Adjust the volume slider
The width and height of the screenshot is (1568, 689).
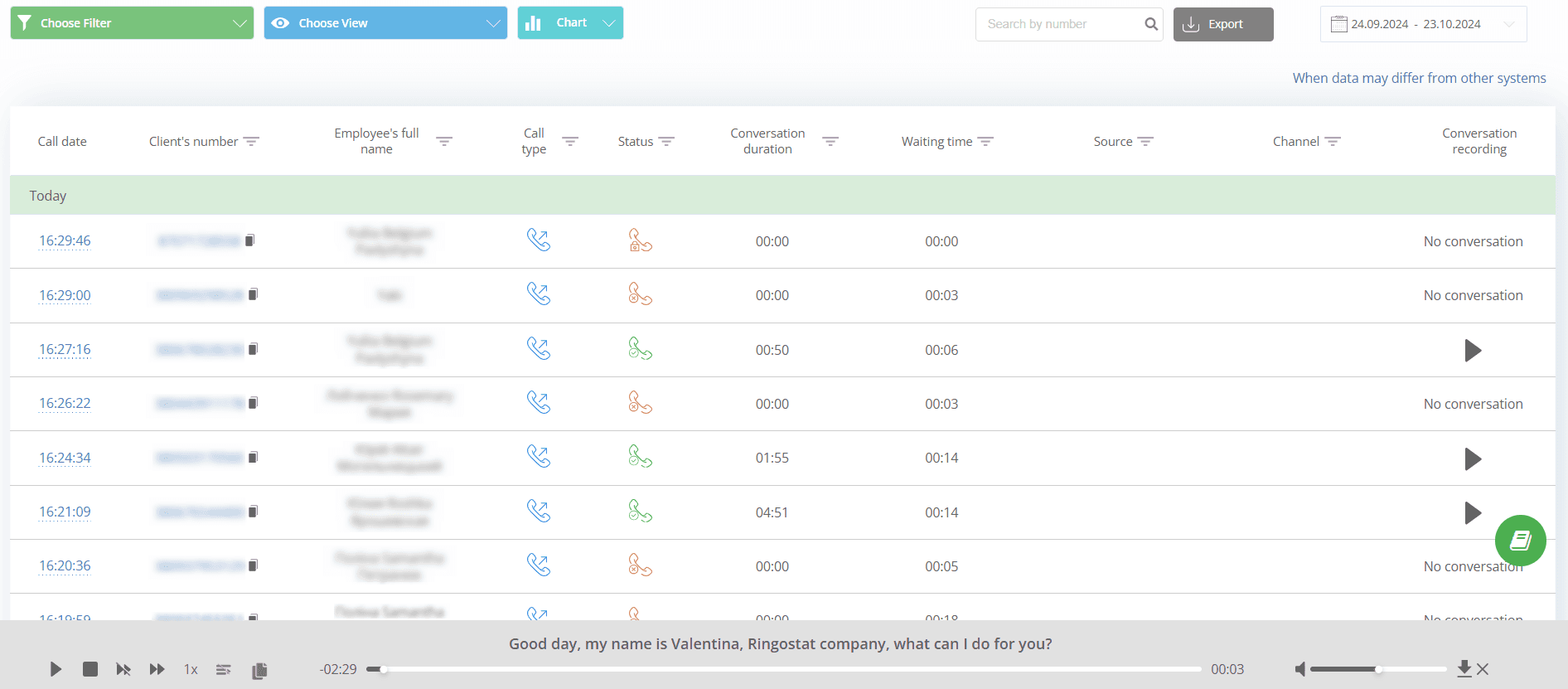tap(1377, 669)
